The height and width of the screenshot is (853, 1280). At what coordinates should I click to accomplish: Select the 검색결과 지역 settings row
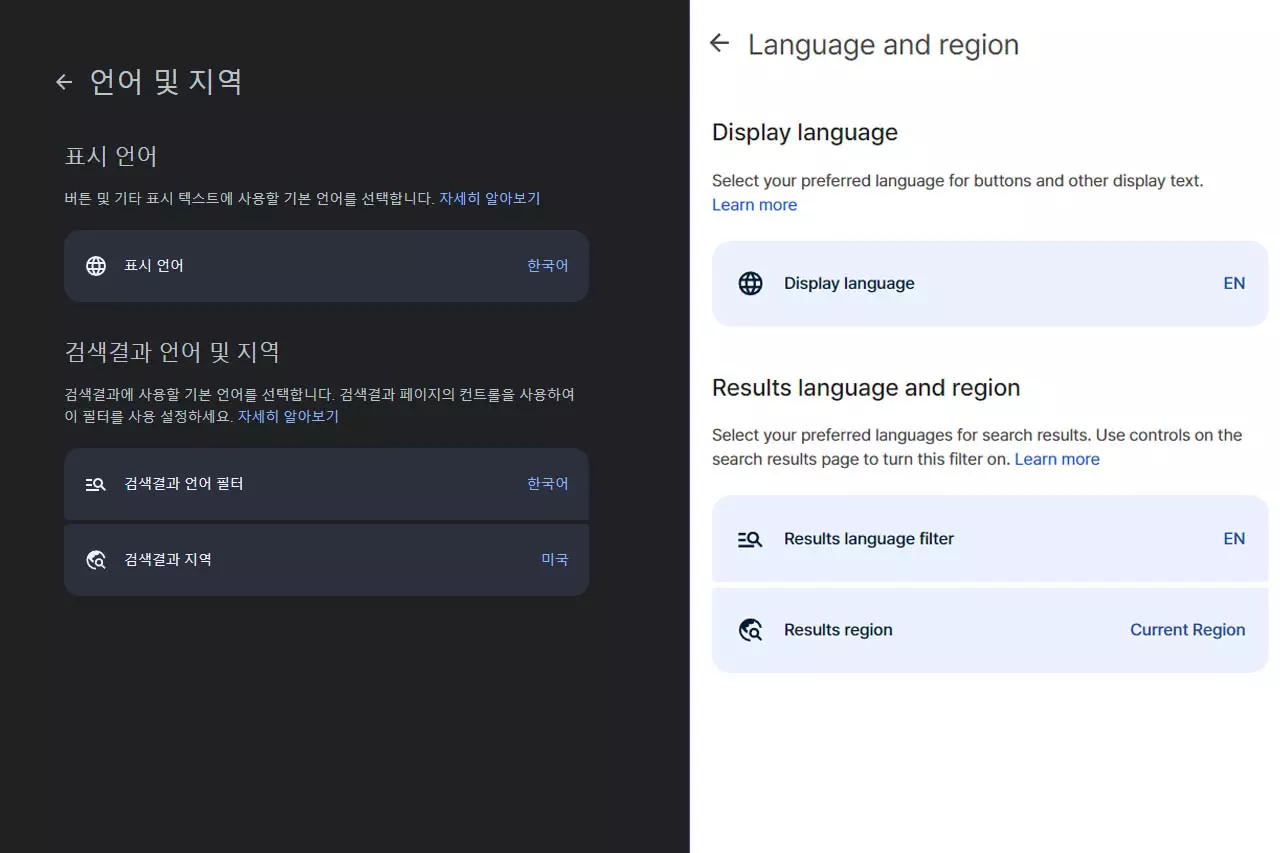pos(326,559)
